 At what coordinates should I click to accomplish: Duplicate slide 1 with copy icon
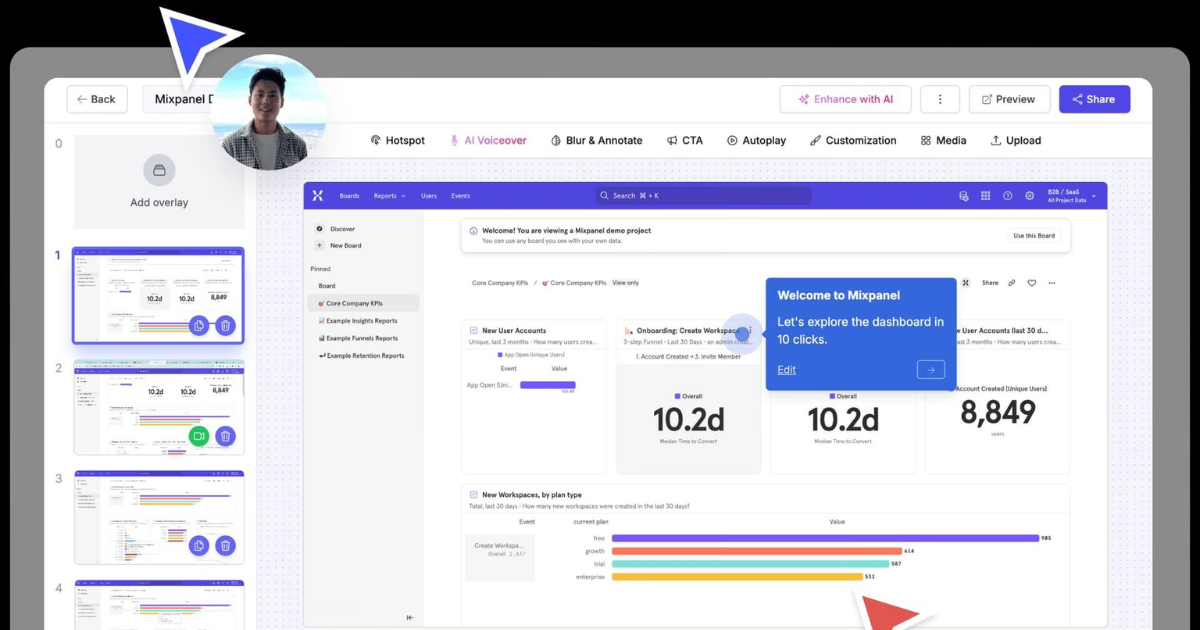pyautogui.click(x=199, y=325)
